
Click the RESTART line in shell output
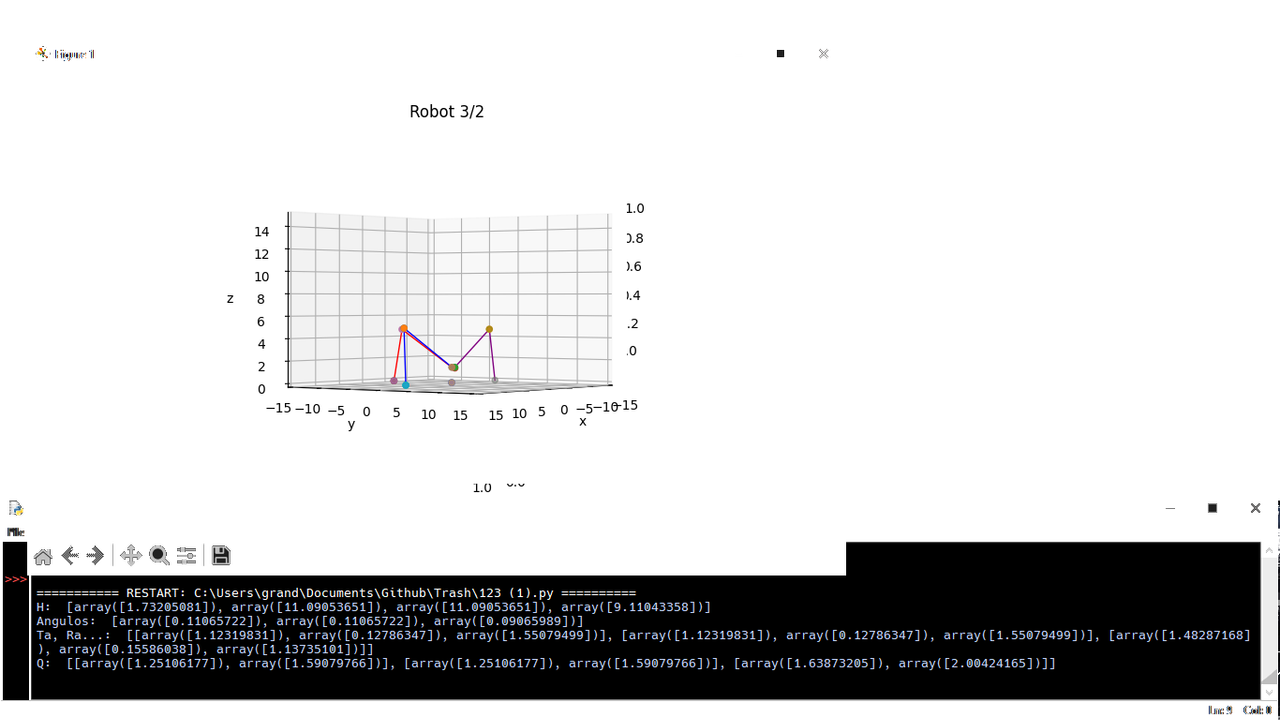[x=336, y=593]
